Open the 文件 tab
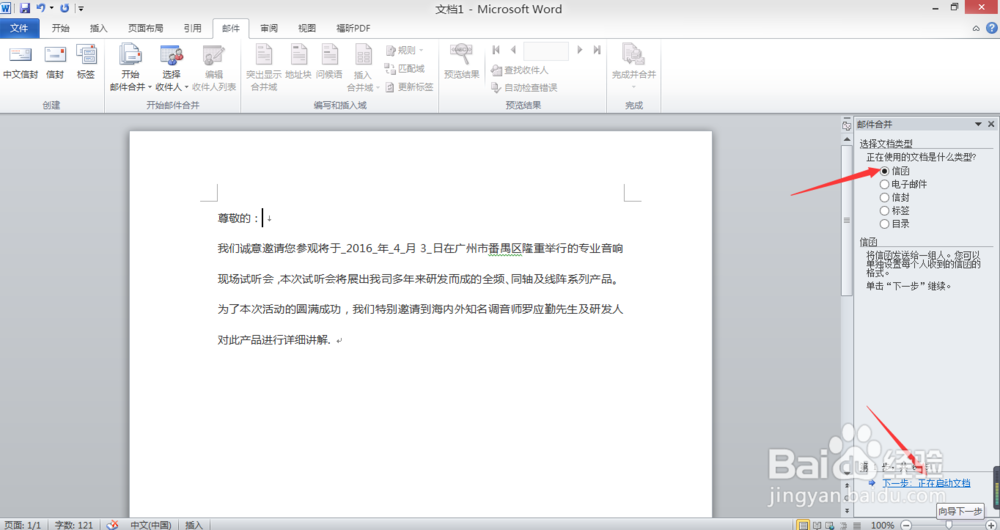This screenshot has width=1000, height=530. [19, 28]
